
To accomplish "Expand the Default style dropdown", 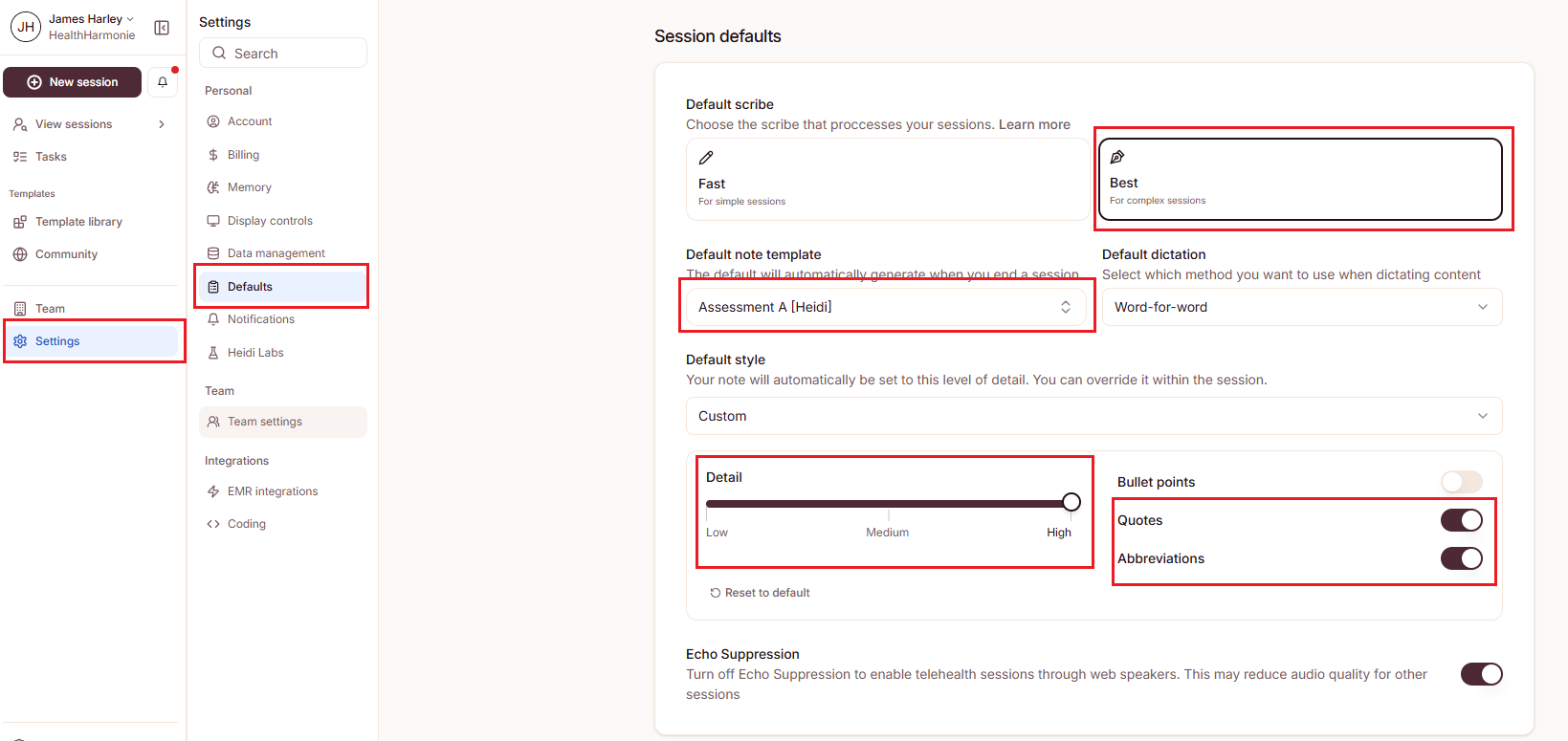I will pyautogui.click(x=1093, y=416).
